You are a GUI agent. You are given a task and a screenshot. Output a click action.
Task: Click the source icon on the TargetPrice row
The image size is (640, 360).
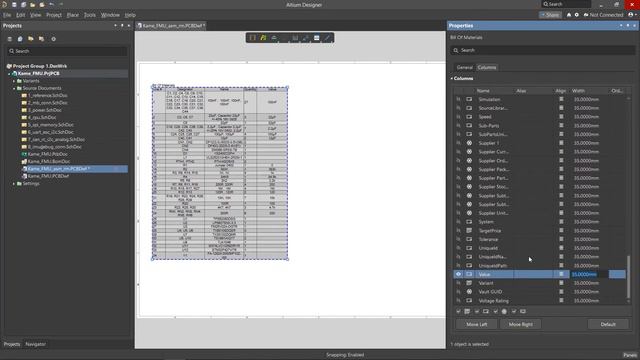click(469, 231)
